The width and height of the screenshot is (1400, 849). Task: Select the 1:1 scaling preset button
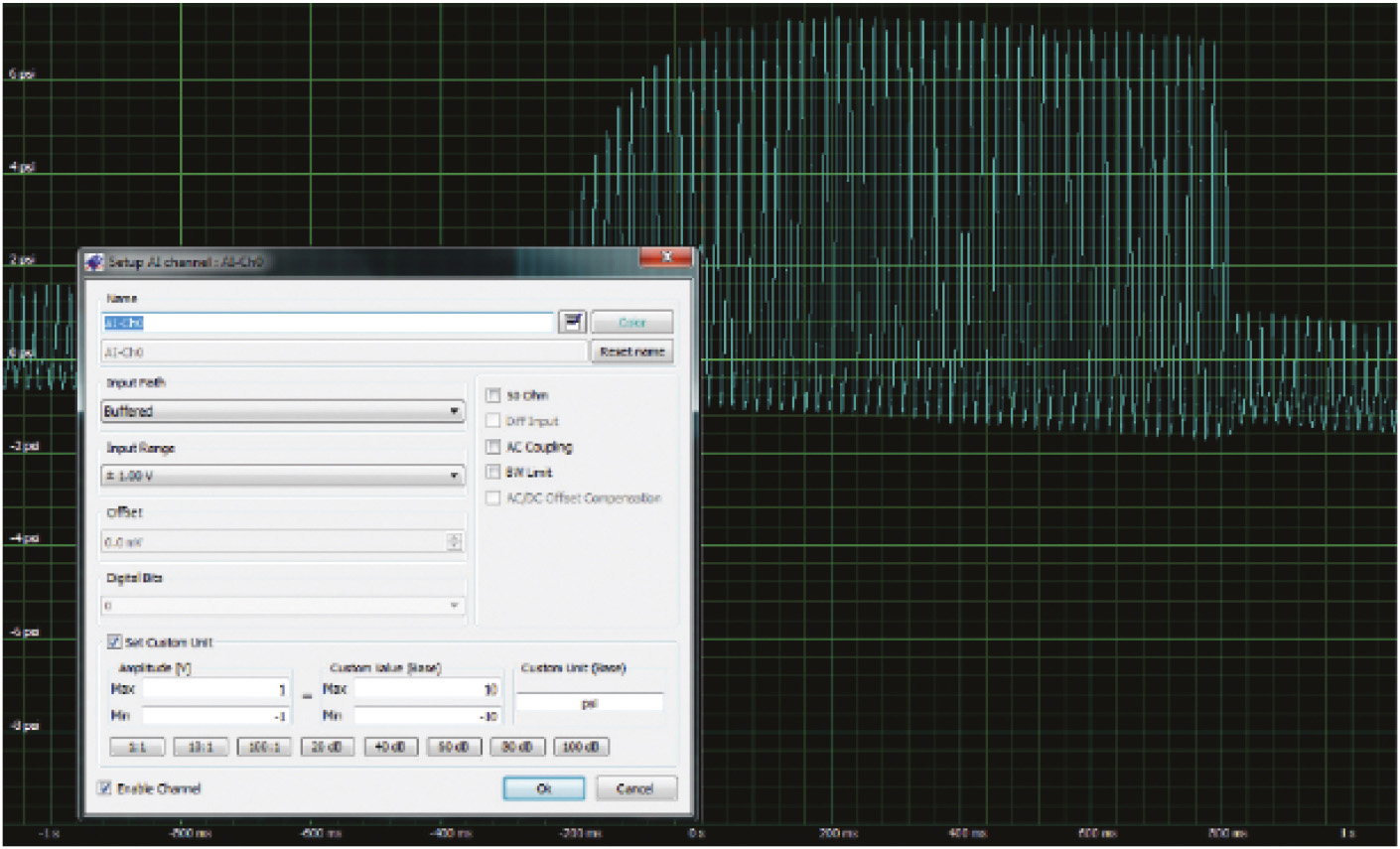pos(137,747)
